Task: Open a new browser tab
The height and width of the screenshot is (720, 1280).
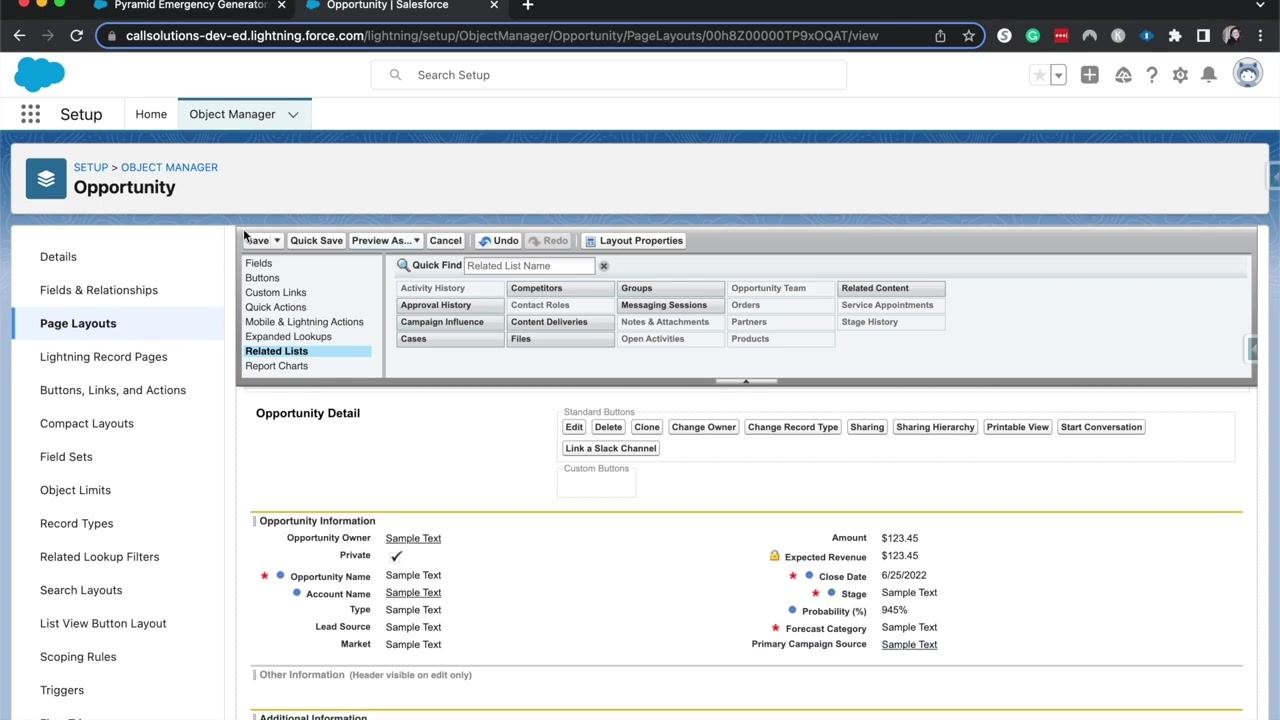Action: coord(528,6)
